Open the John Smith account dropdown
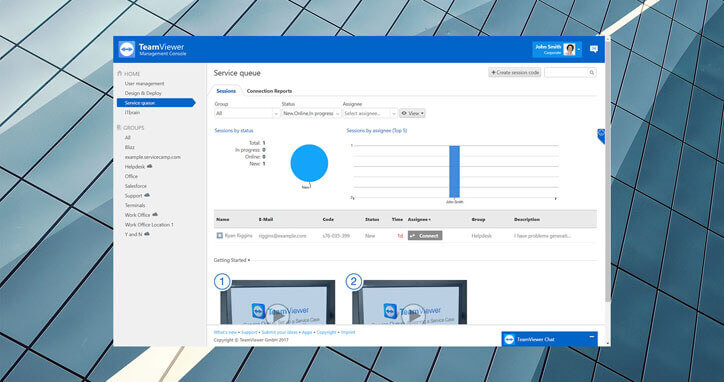Viewport: 724px width, 382px height. 557,49
